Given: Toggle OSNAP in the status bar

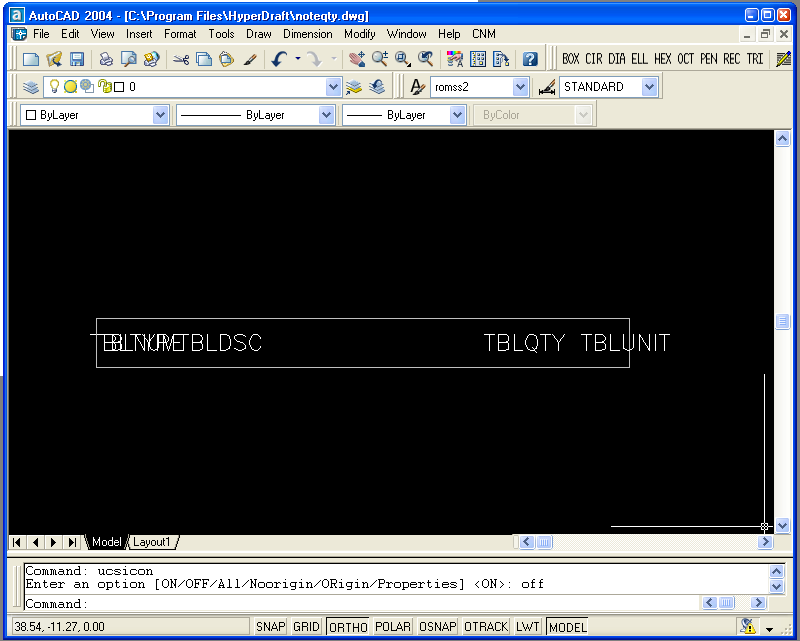Looking at the screenshot, I should [437, 627].
